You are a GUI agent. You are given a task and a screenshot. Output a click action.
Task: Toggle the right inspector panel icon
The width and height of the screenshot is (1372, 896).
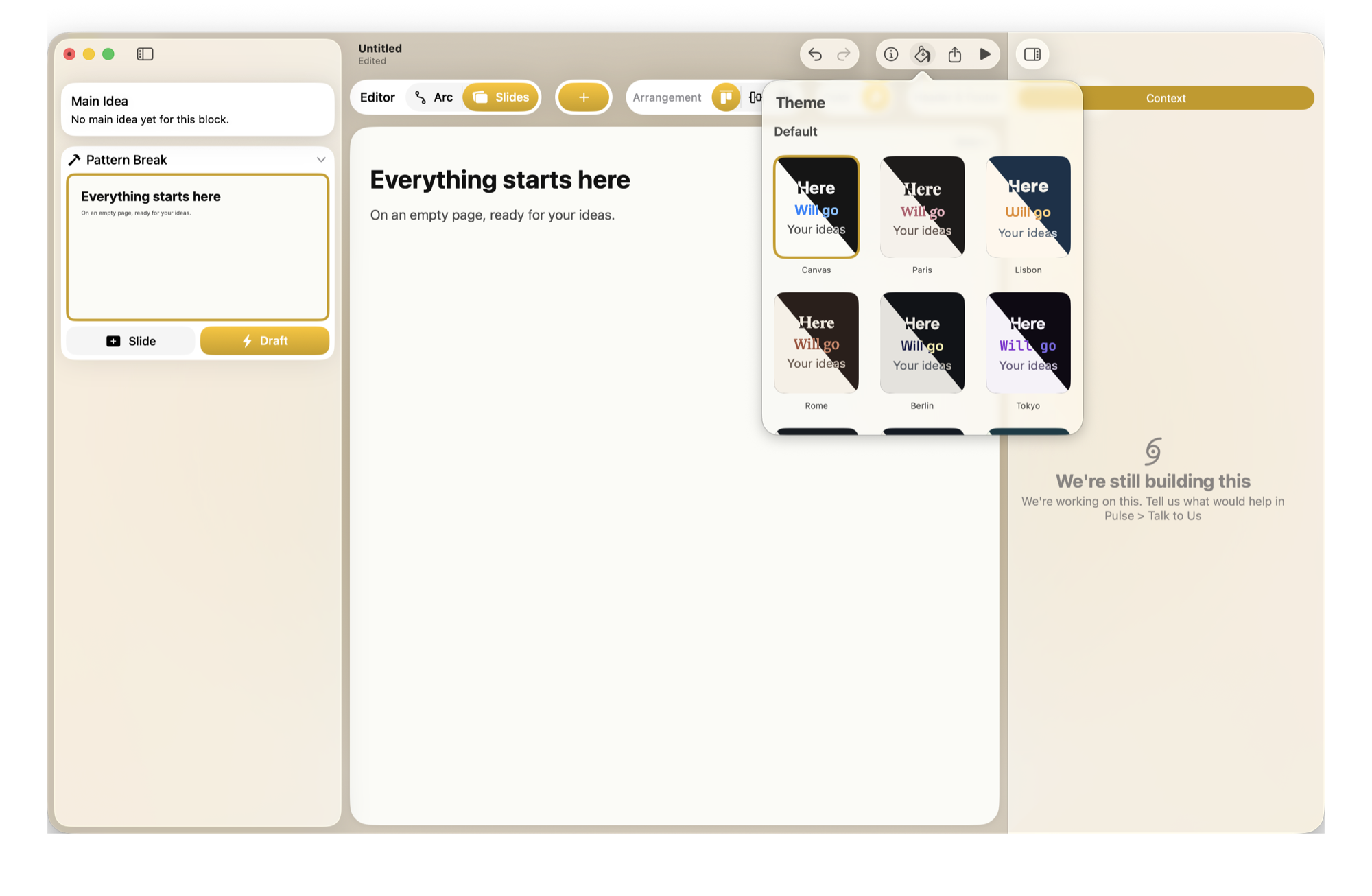1032,54
